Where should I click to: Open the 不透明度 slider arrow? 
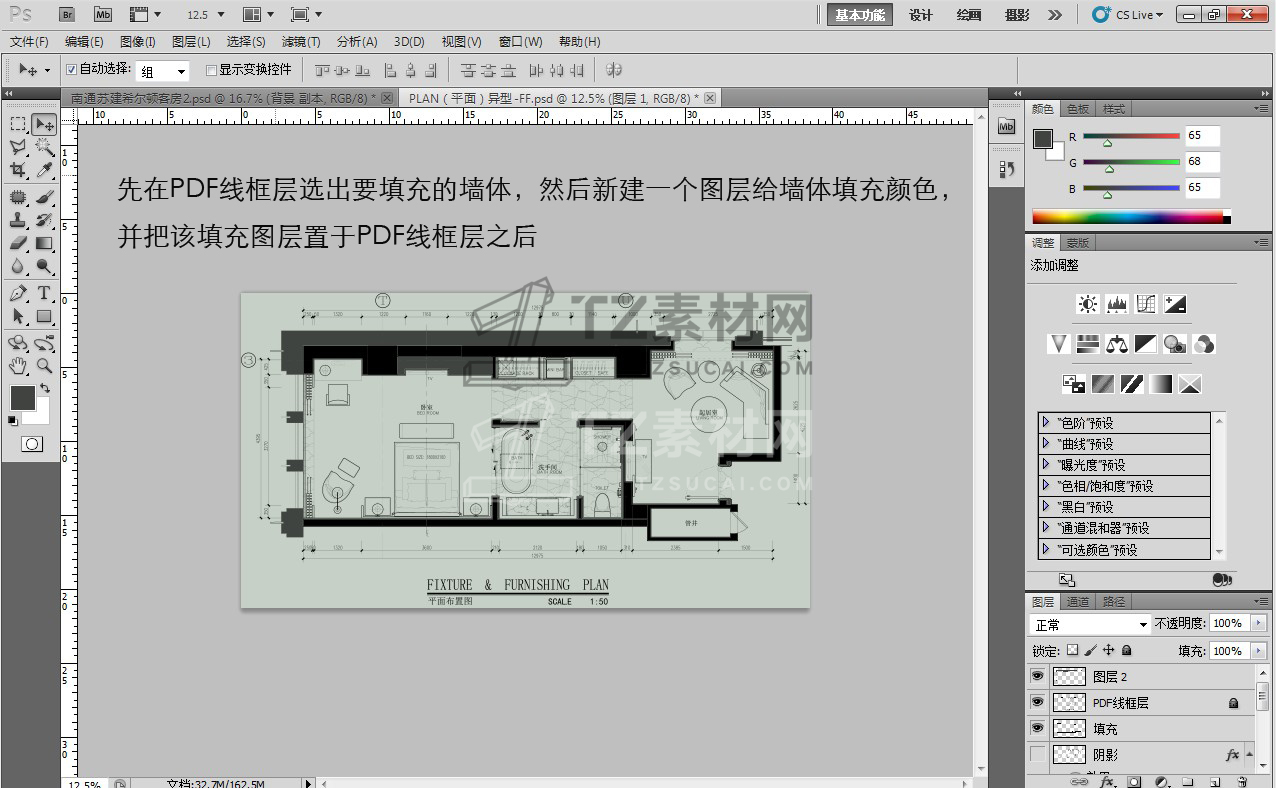[x=1257, y=623]
